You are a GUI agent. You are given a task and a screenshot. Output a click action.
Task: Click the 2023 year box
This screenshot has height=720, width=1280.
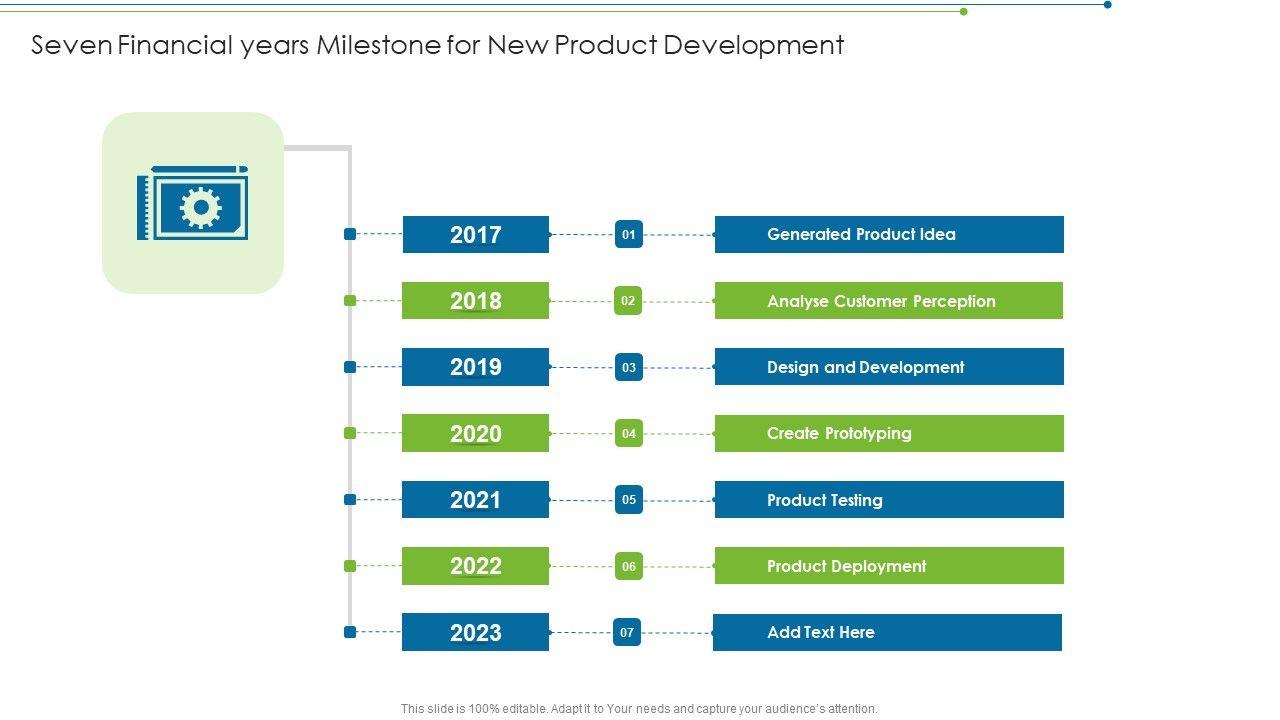point(475,632)
